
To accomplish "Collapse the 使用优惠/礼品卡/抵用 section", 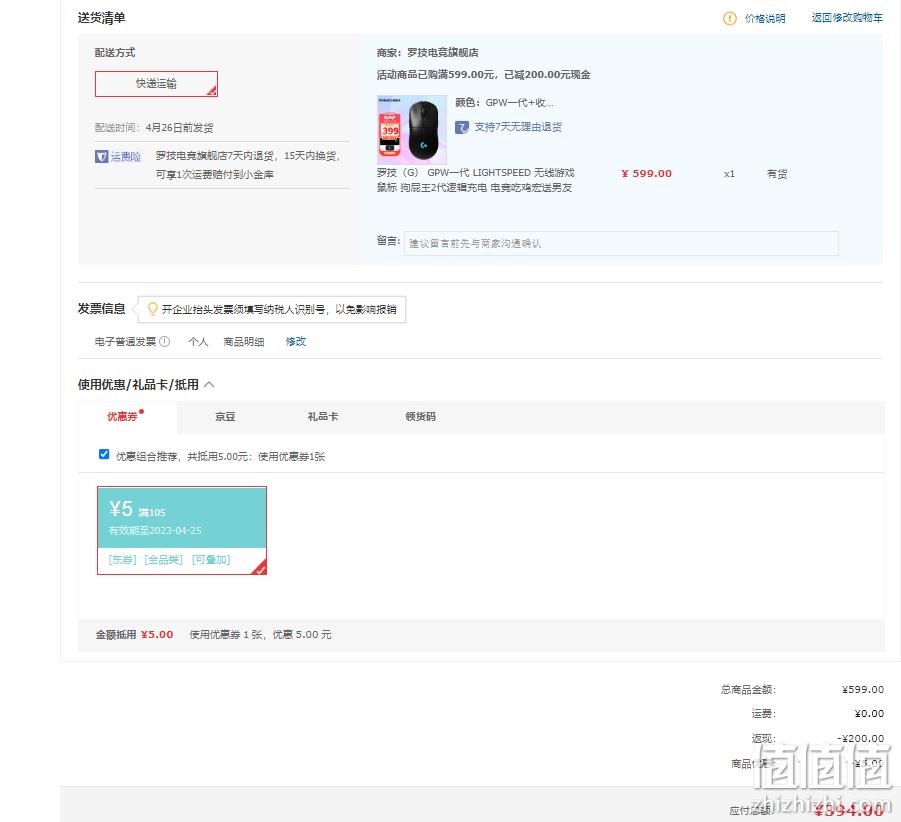I will [x=209, y=385].
